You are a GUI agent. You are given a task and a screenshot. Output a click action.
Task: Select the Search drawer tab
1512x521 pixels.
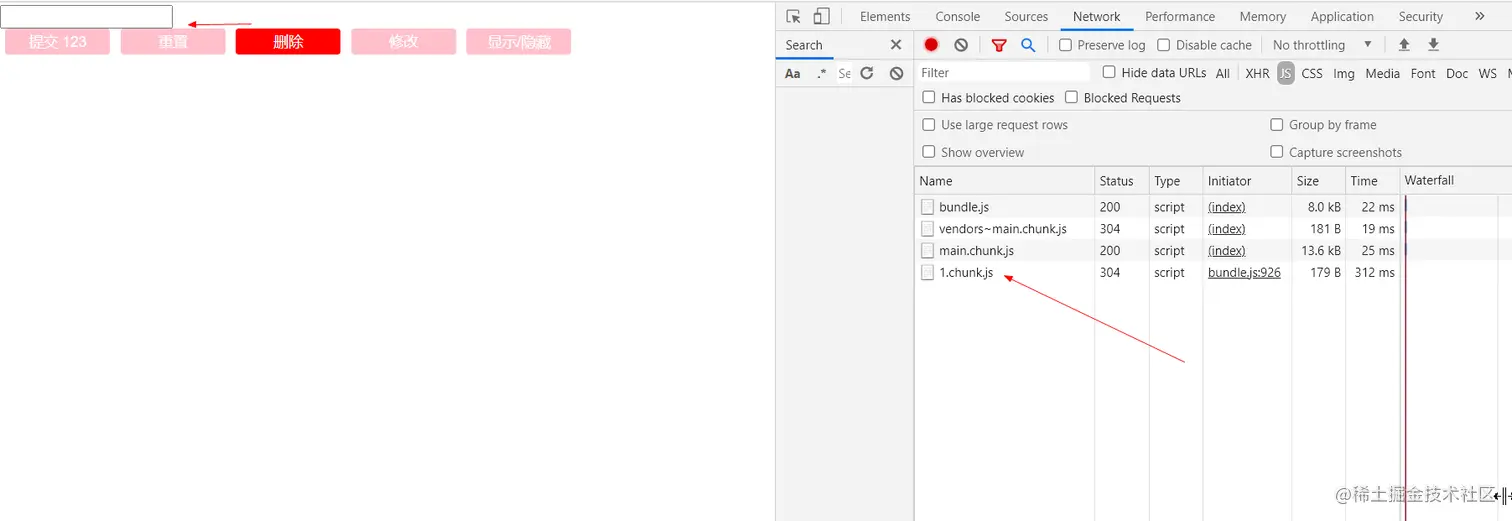pos(804,45)
